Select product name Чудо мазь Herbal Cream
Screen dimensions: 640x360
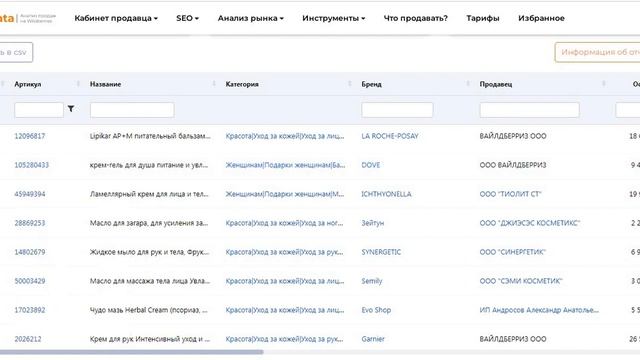click(x=149, y=310)
